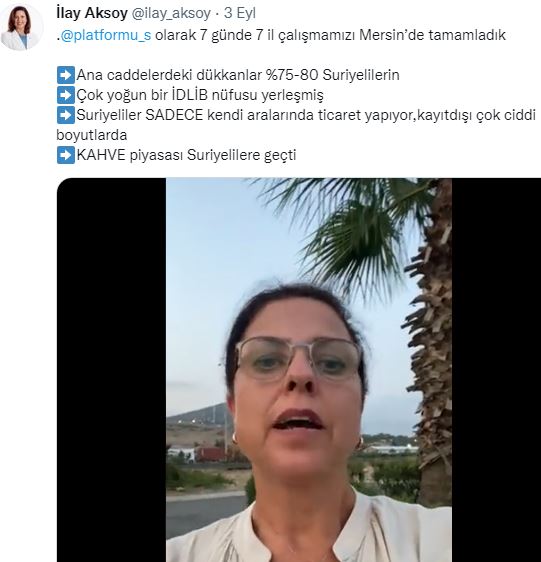Select the text line 'Ana caddelerdeki dükkanlar %75-80 Suriyelilerin'

click(x=238, y=75)
